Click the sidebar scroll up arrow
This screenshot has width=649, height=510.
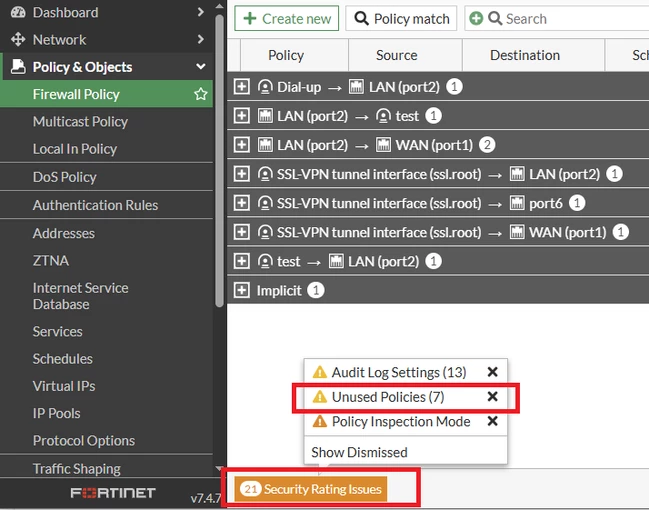[x=219, y=6]
